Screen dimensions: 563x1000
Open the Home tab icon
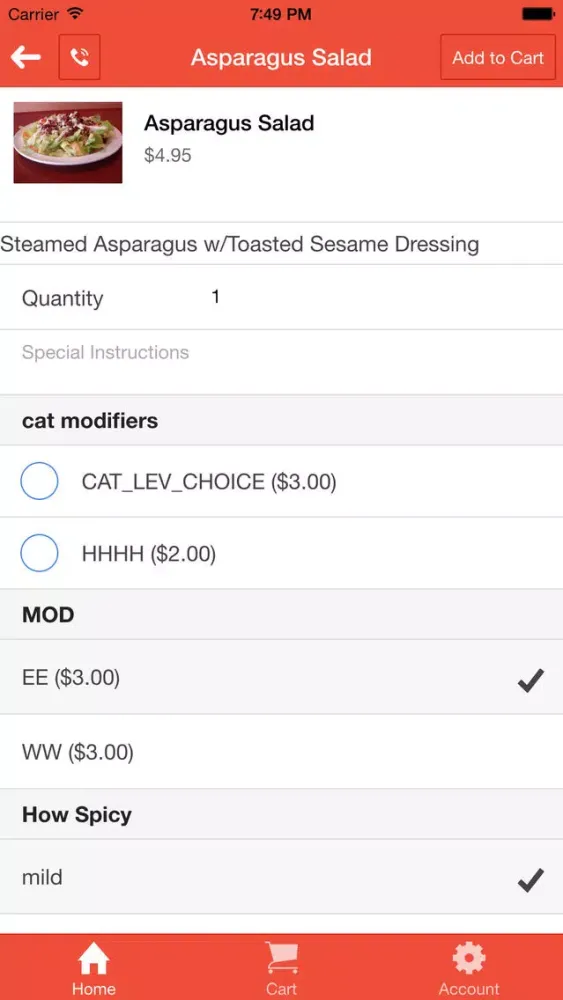[94, 959]
